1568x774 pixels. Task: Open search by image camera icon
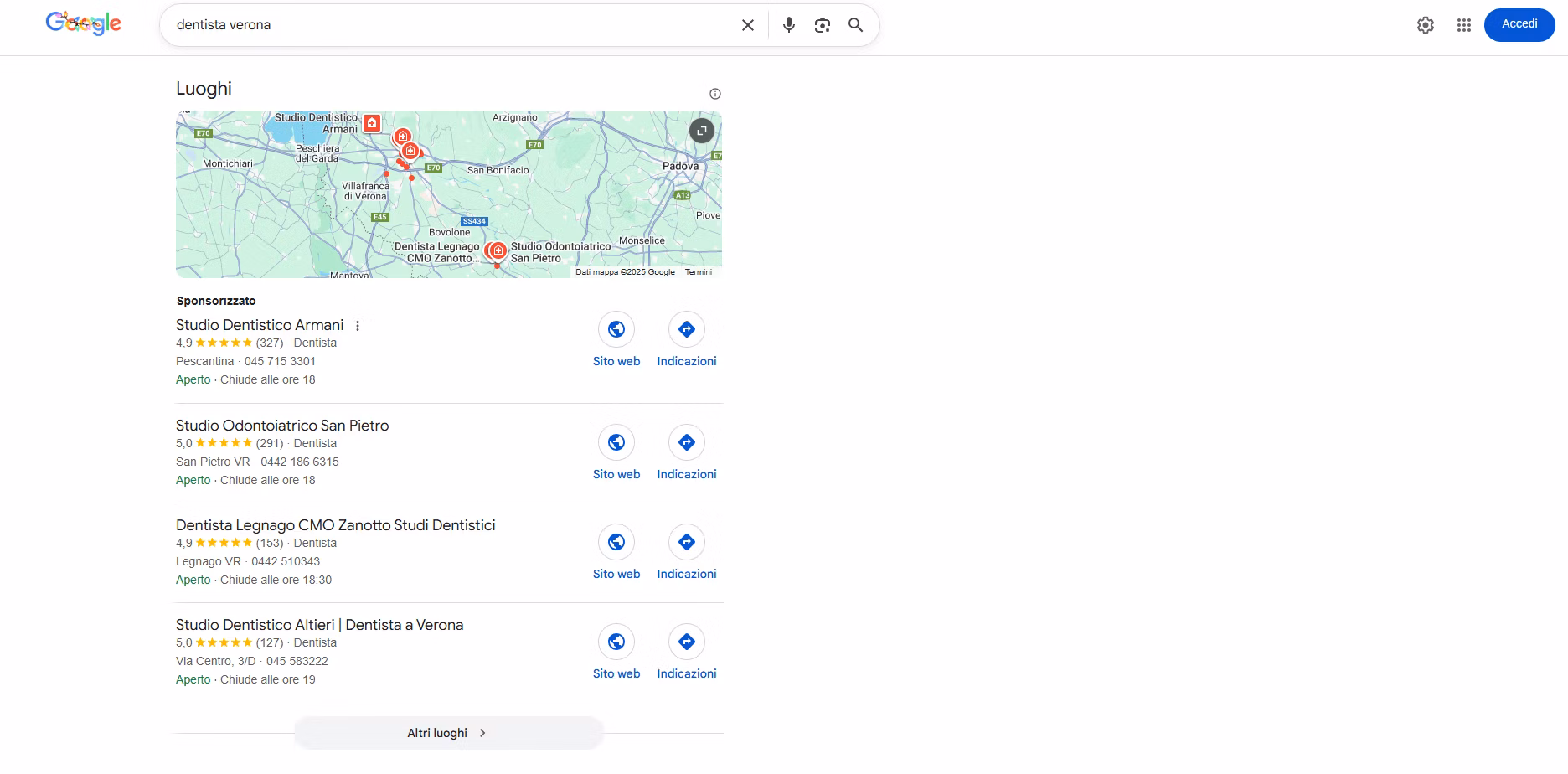coord(823,25)
